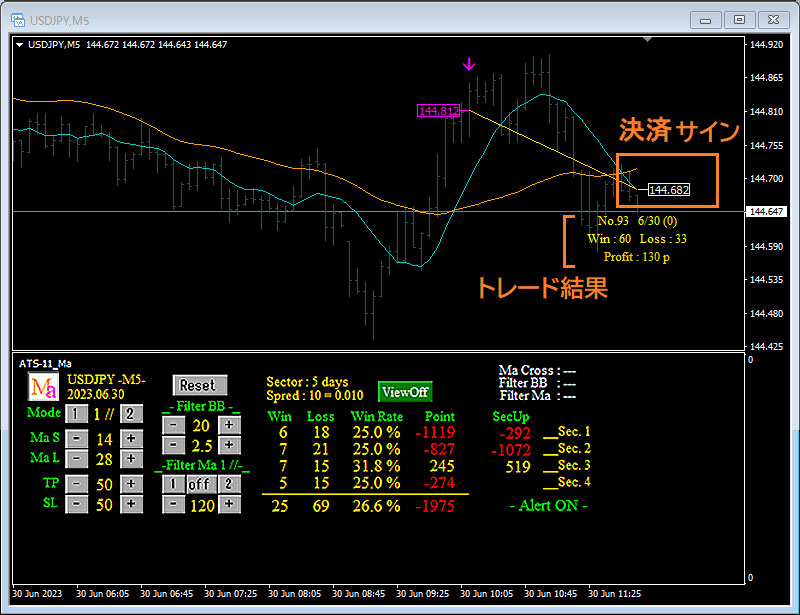Decrease Filter BB deviation 2.5
Screen dimensions: 800x615
(173, 445)
